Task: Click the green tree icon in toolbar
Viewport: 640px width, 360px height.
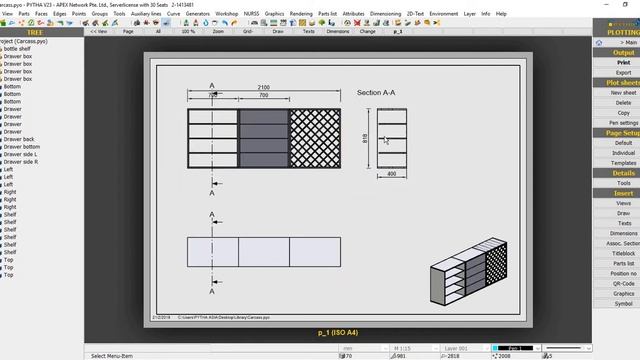Action: [322, 23]
